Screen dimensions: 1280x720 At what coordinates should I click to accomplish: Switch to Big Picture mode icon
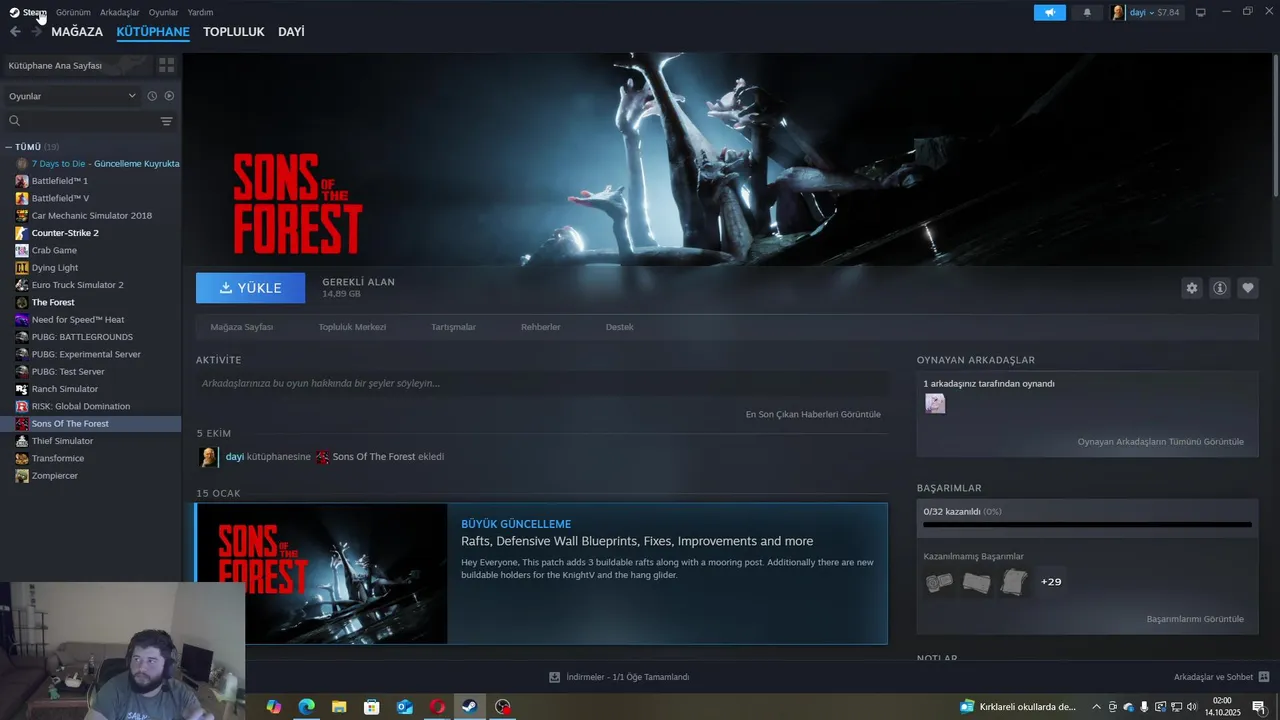tap(1201, 13)
